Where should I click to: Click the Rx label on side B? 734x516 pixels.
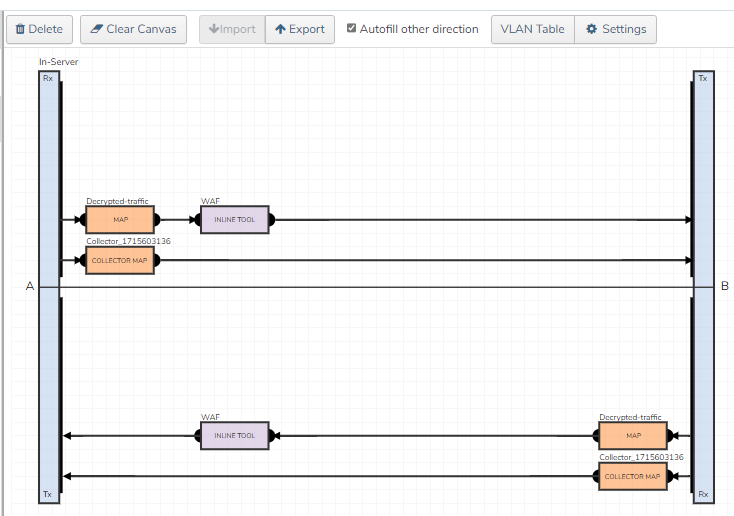[x=703, y=494]
